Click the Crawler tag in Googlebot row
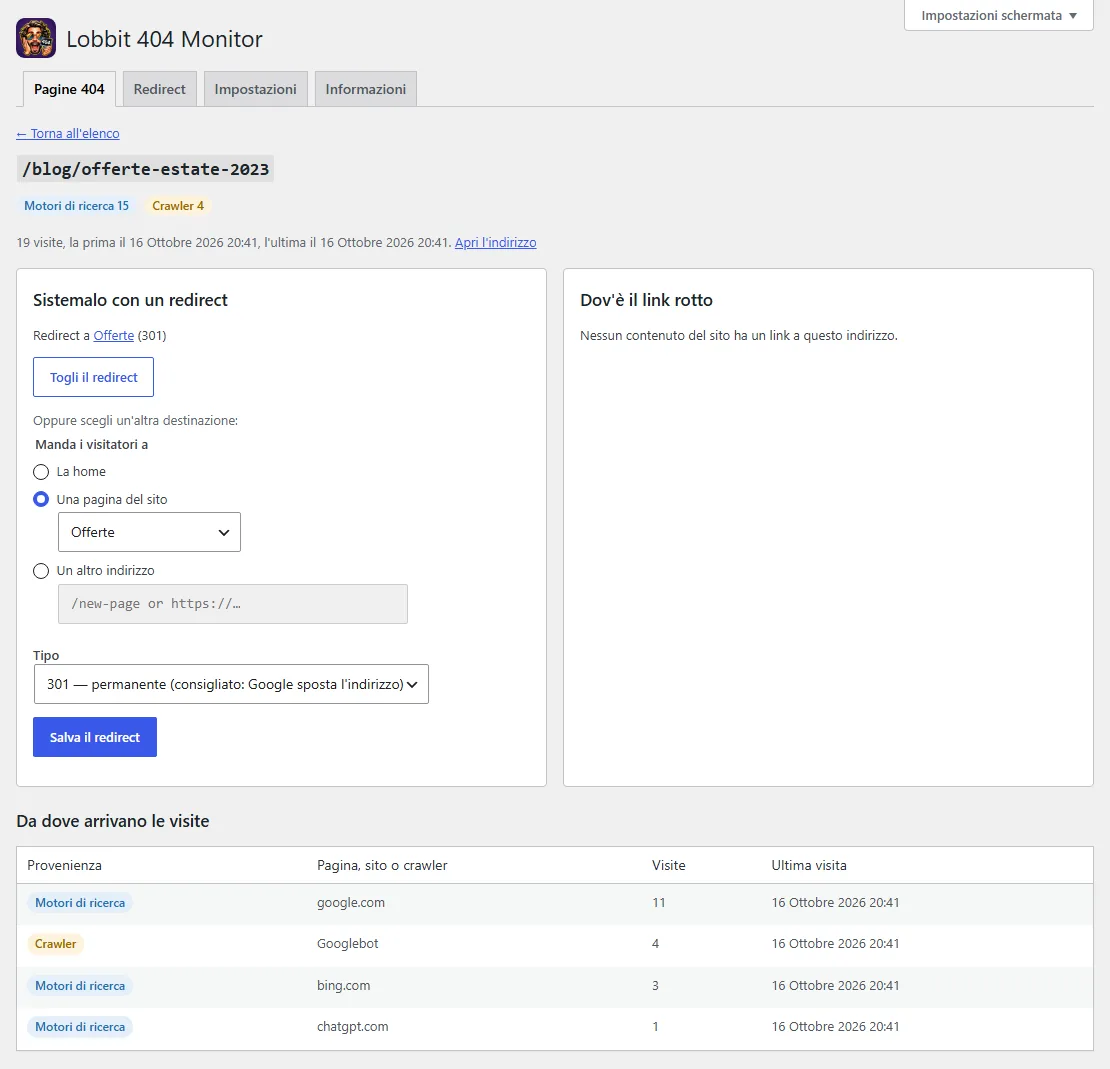1110x1069 pixels. tap(55, 944)
